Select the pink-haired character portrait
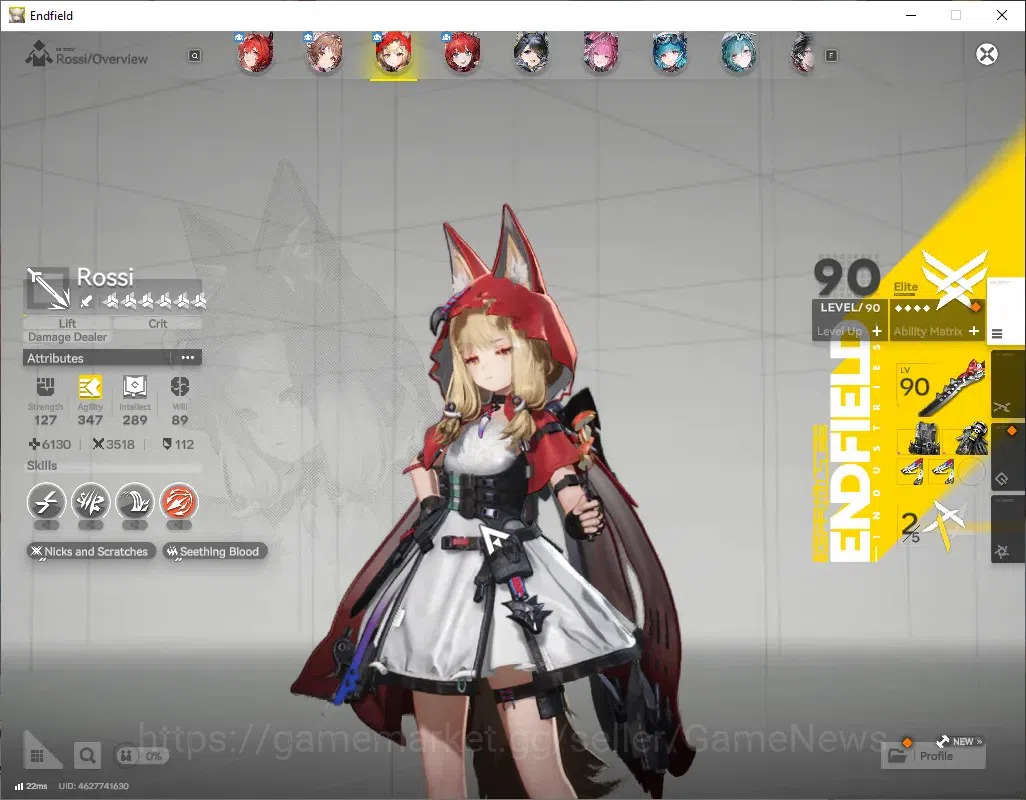Image resolution: width=1026 pixels, height=800 pixels. tap(601, 54)
